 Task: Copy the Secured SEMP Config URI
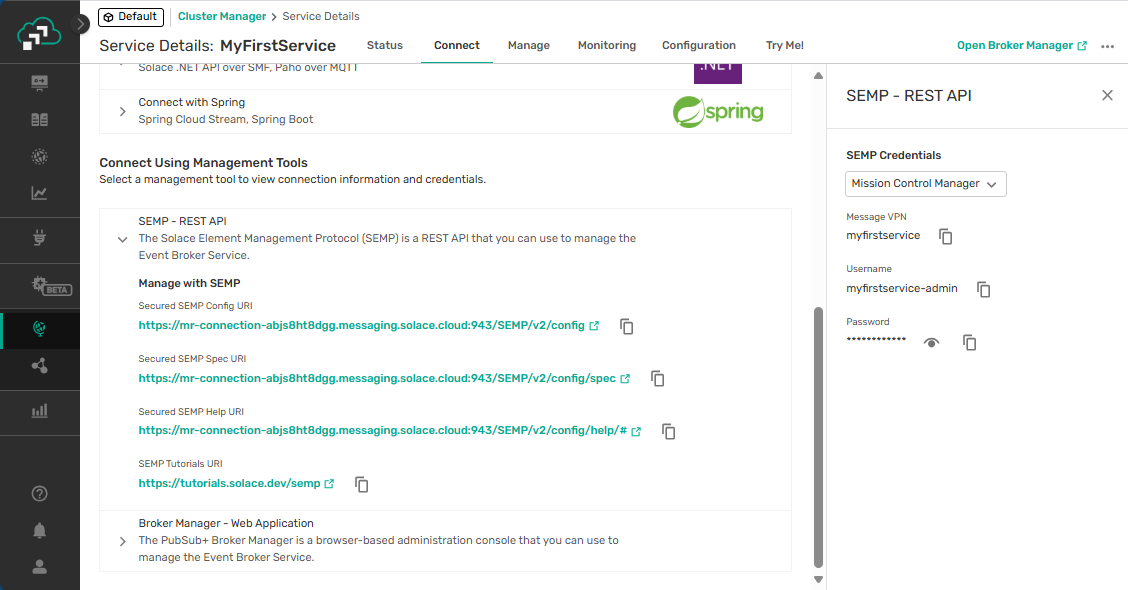click(x=627, y=327)
